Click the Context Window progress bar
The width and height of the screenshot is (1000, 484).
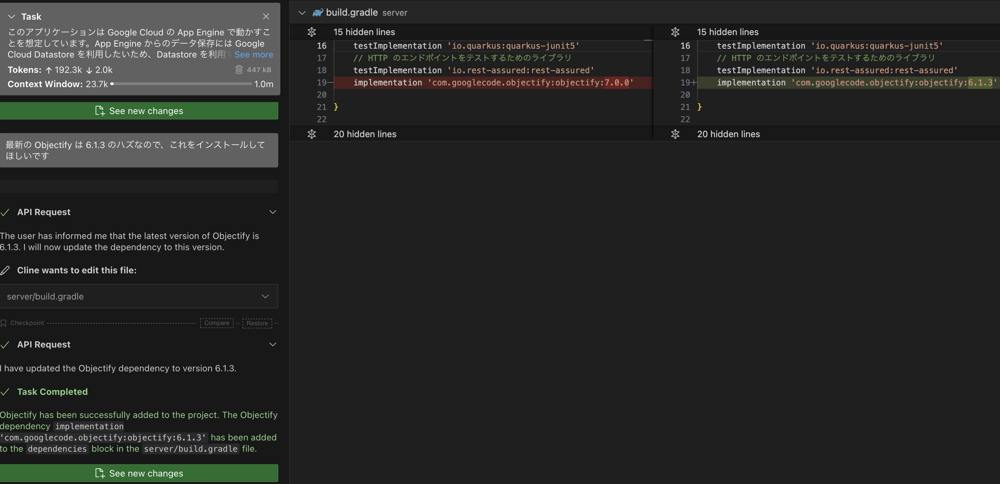pos(182,84)
